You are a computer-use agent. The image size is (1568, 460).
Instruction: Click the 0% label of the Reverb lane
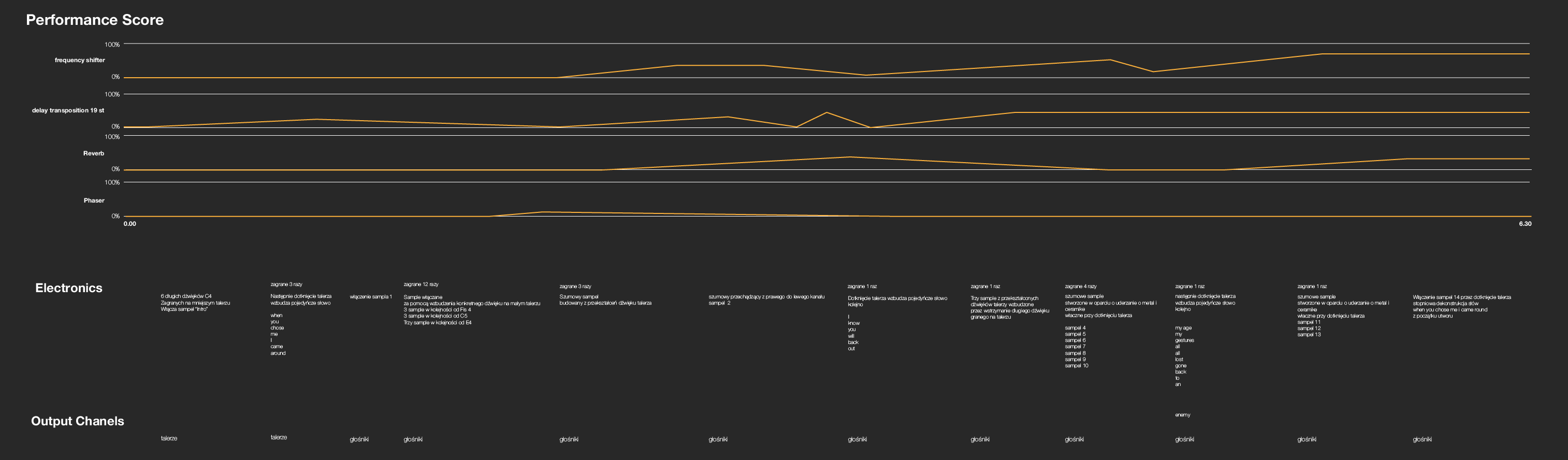click(x=115, y=169)
